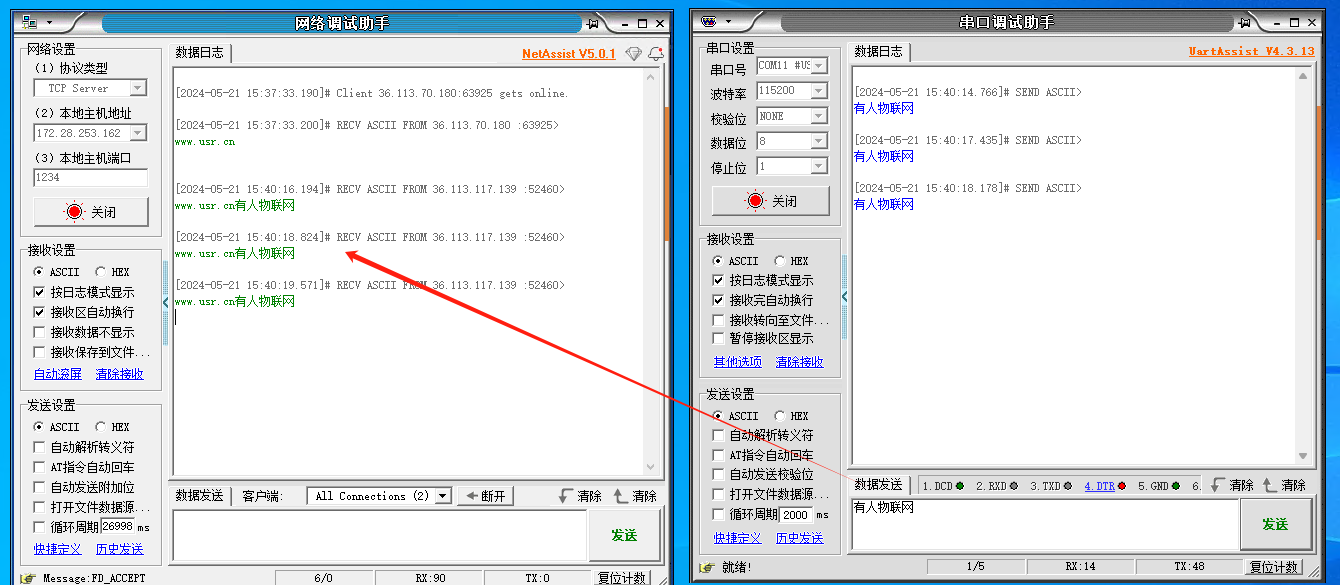Switch to 数据日志 tab in NetAssist
The width and height of the screenshot is (1340, 585).
click(200, 53)
